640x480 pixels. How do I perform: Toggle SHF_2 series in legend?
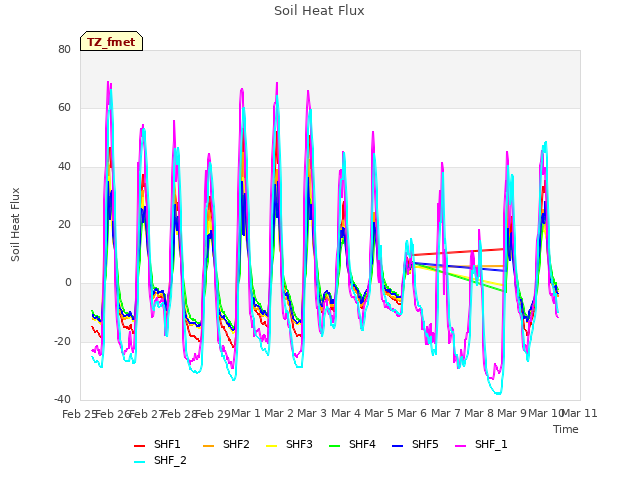tap(160, 460)
